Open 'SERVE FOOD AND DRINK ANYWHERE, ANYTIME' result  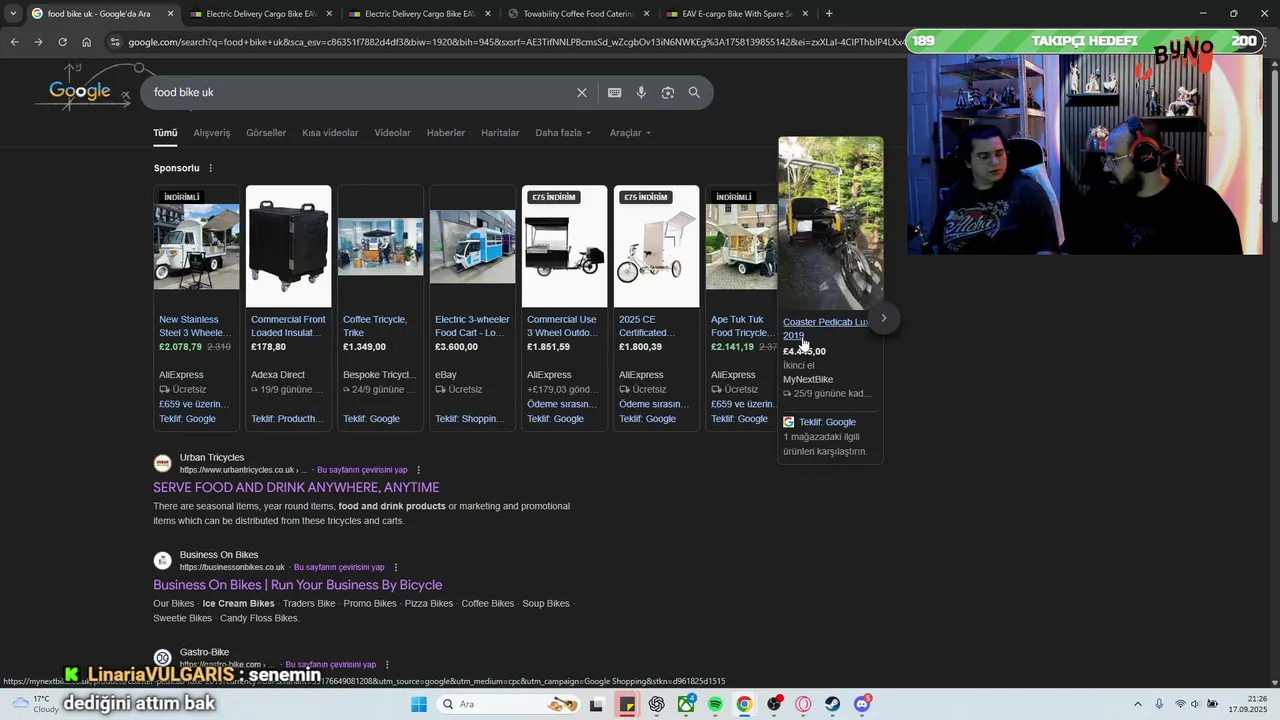tap(296, 487)
